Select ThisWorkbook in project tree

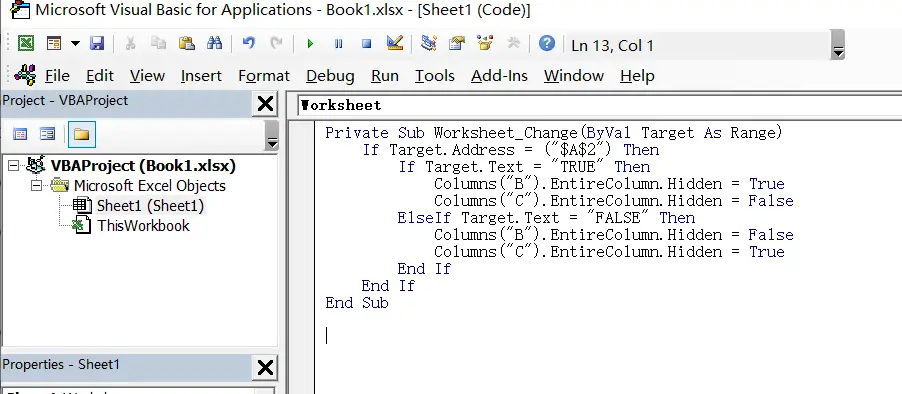tap(143, 225)
